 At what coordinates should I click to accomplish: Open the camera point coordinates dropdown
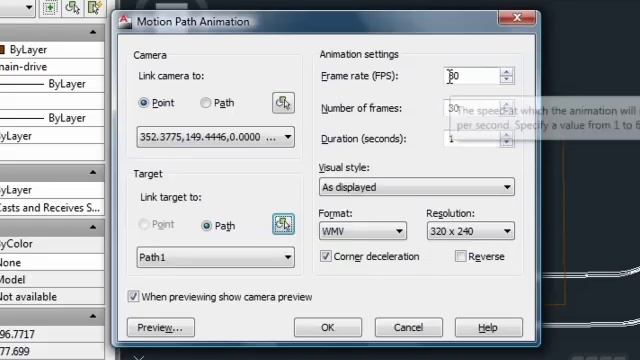pos(216,137)
